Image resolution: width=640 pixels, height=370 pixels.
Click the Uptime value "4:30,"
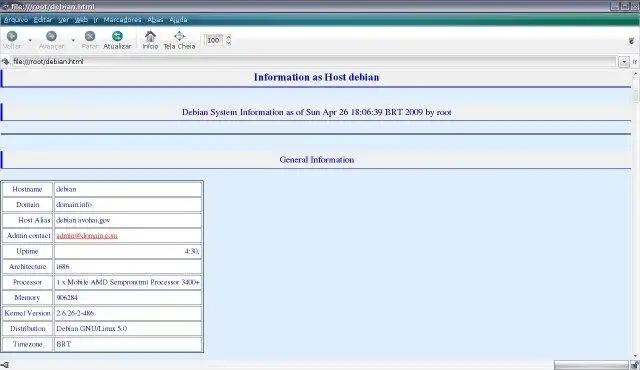click(192, 251)
